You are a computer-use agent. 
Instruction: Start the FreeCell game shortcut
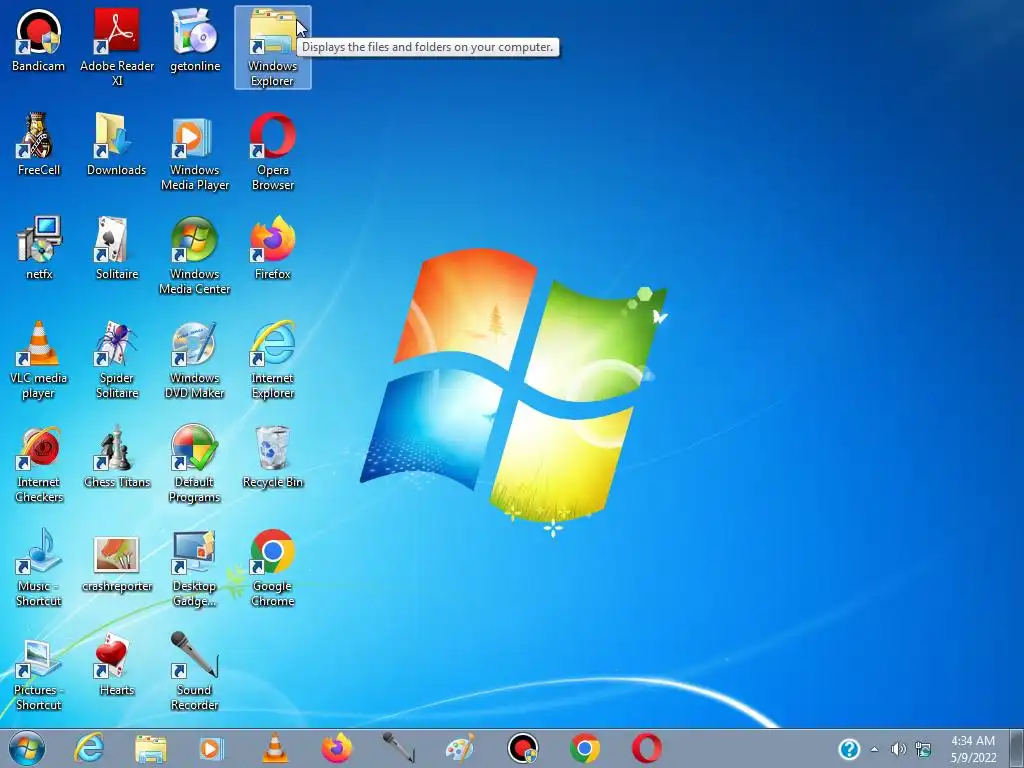point(39,144)
